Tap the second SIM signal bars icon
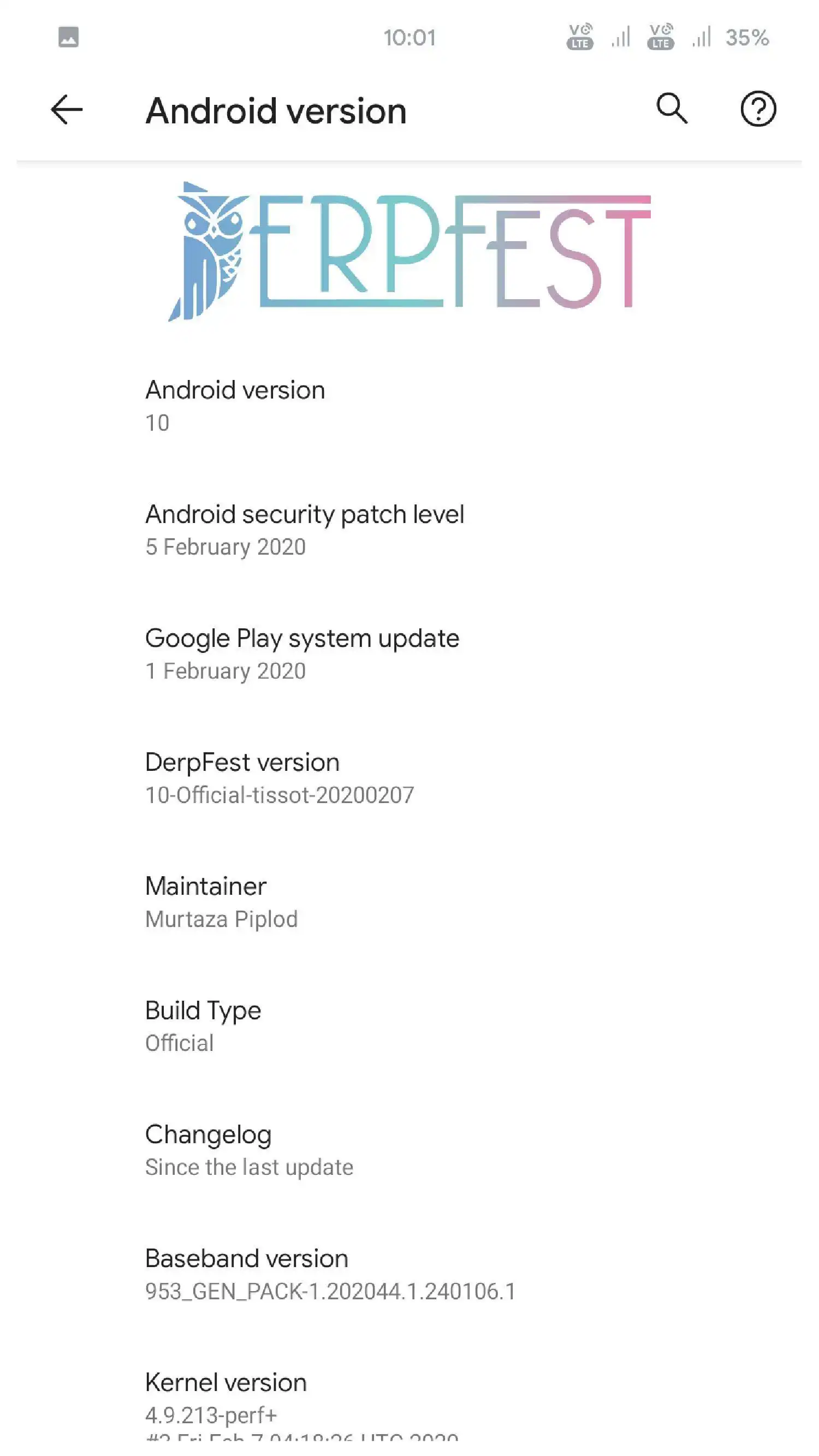 (x=702, y=38)
